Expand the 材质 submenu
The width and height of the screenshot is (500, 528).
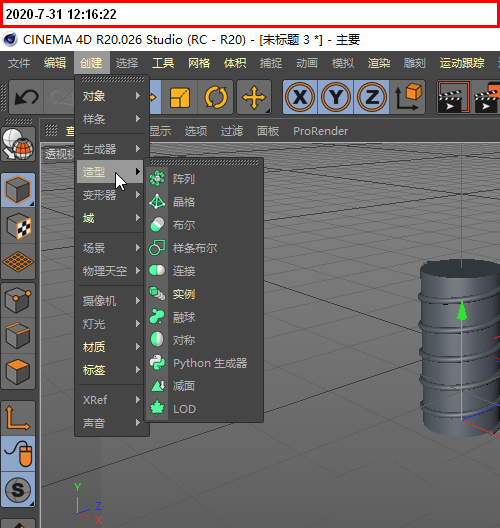111,346
